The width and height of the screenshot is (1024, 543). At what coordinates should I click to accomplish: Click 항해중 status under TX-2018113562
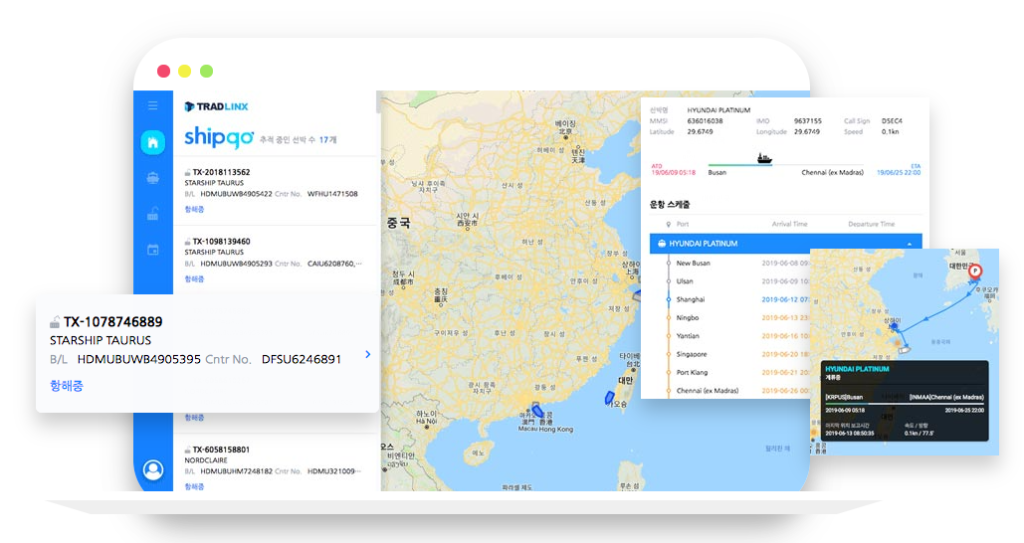194,210
